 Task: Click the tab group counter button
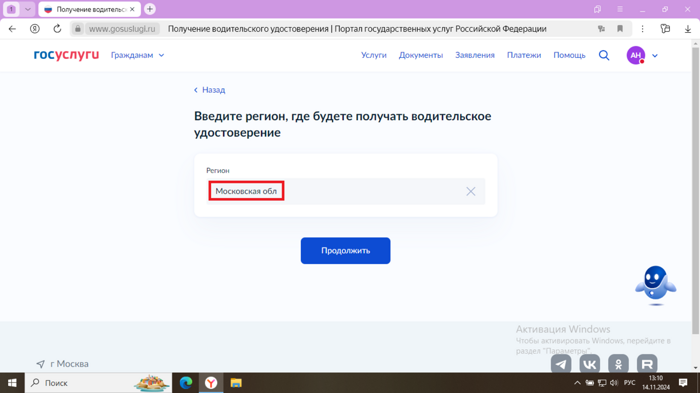[x=12, y=9]
